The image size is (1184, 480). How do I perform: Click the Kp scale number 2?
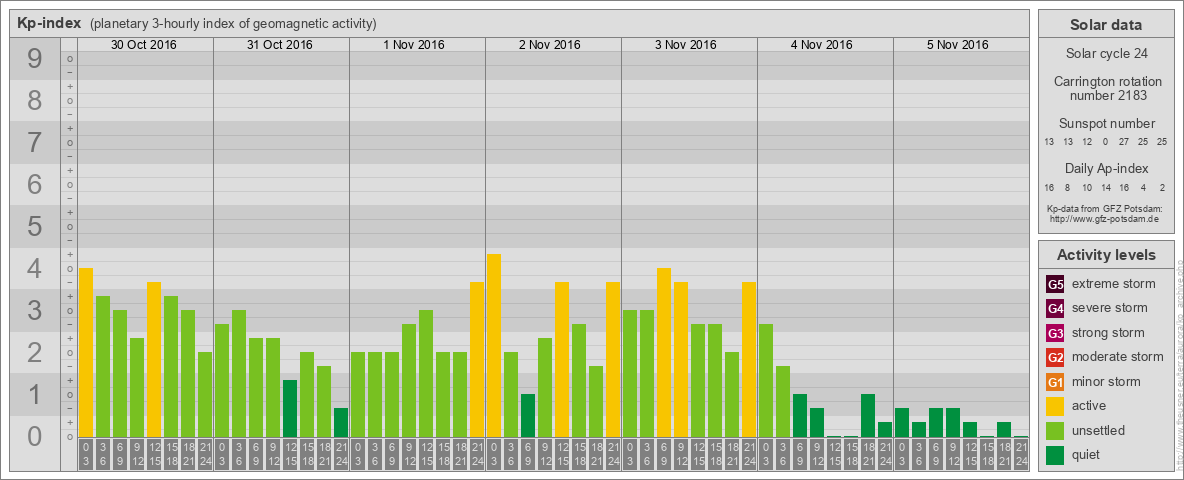click(x=34, y=352)
